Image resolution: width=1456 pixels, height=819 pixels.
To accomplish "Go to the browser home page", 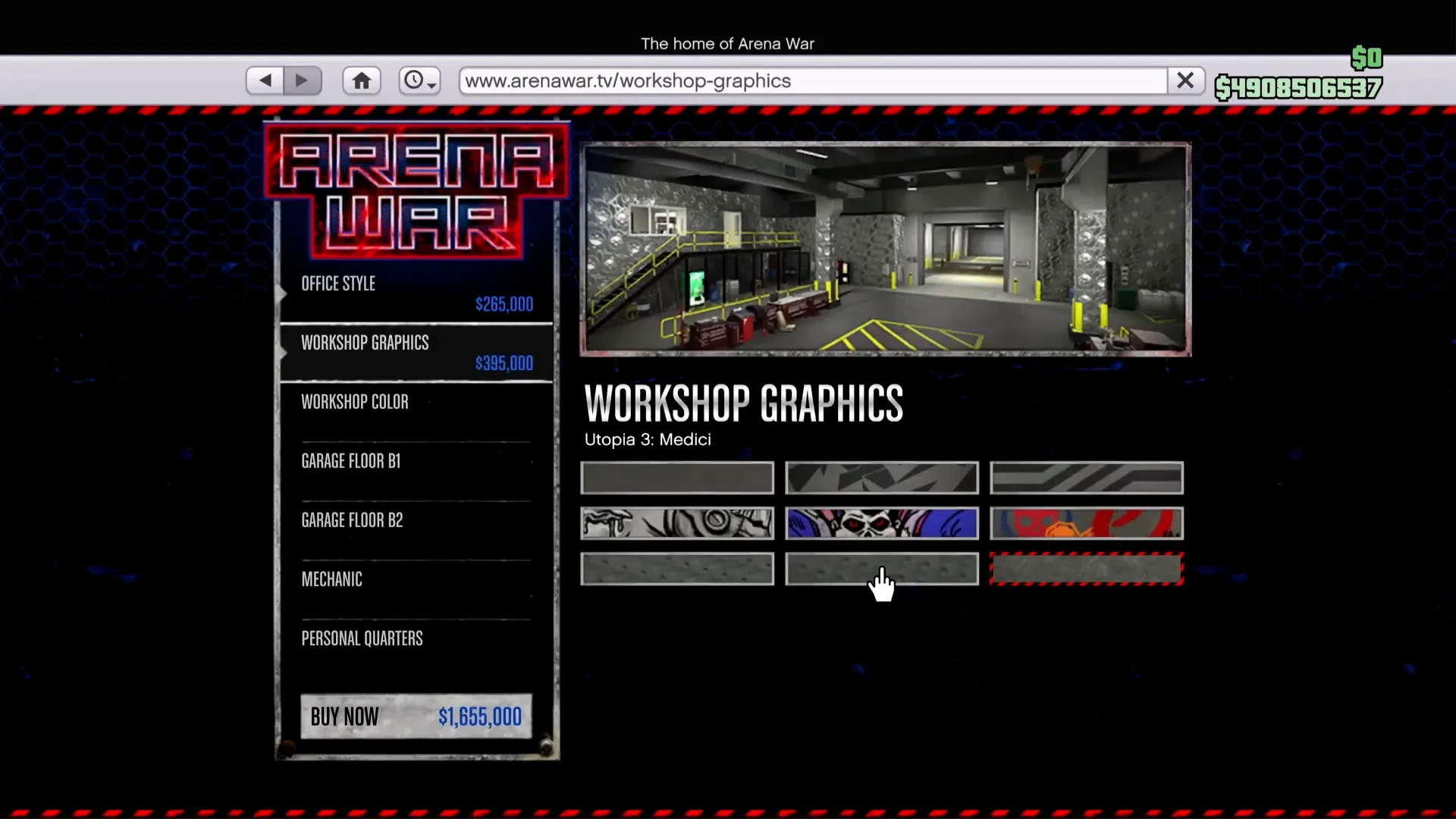I will coord(361,80).
